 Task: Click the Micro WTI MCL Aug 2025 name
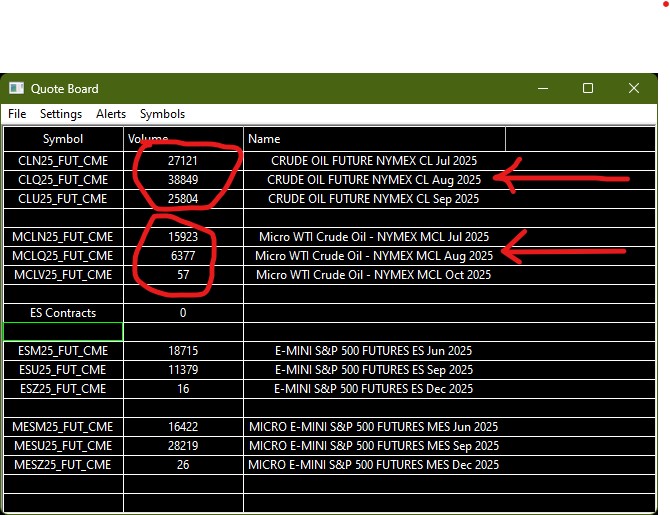(374, 256)
